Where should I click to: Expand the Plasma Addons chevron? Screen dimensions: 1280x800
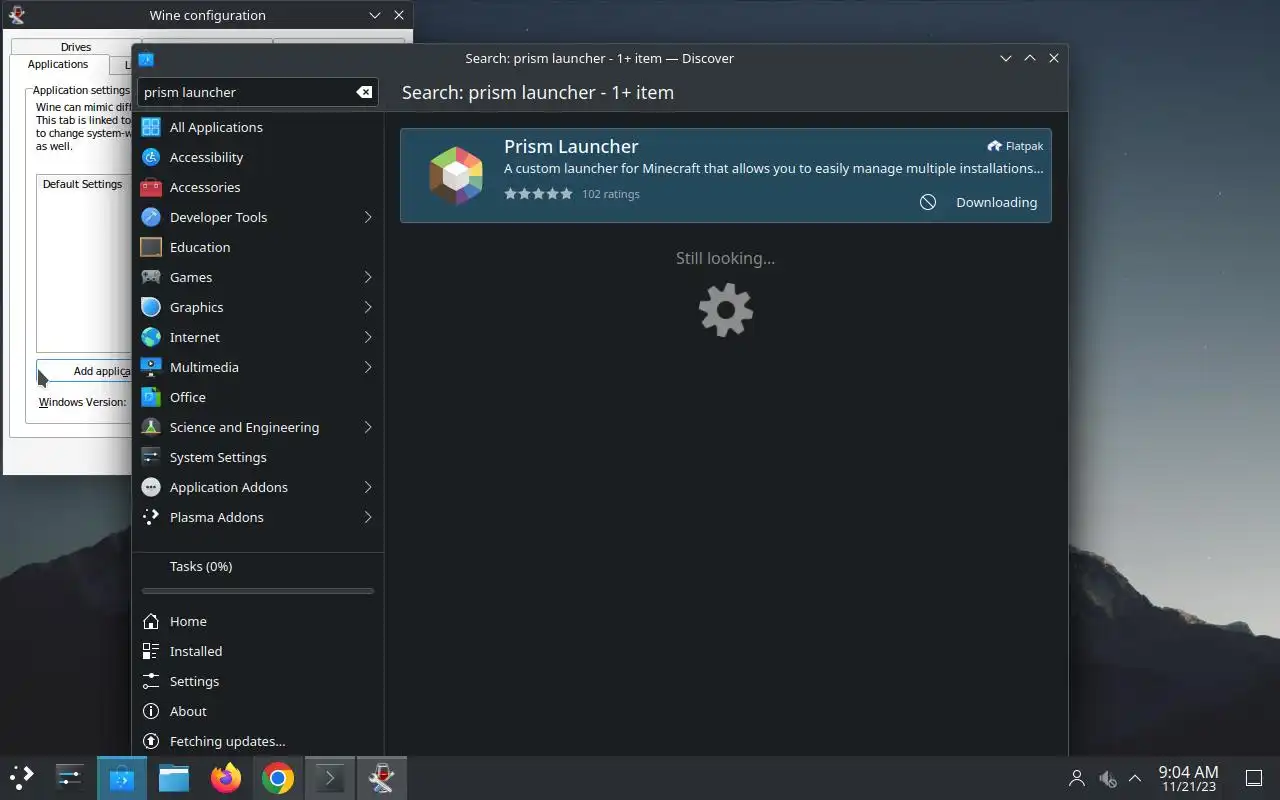[x=367, y=517]
